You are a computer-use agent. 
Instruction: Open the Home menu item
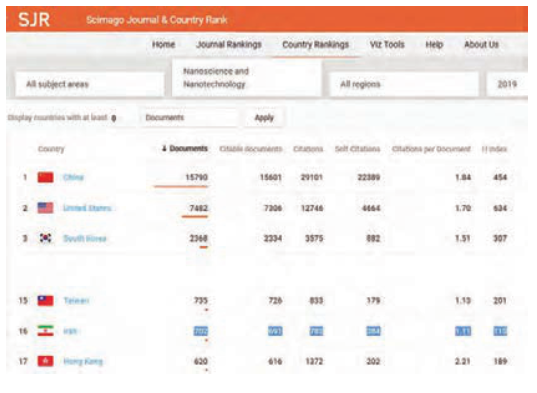point(163,45)
